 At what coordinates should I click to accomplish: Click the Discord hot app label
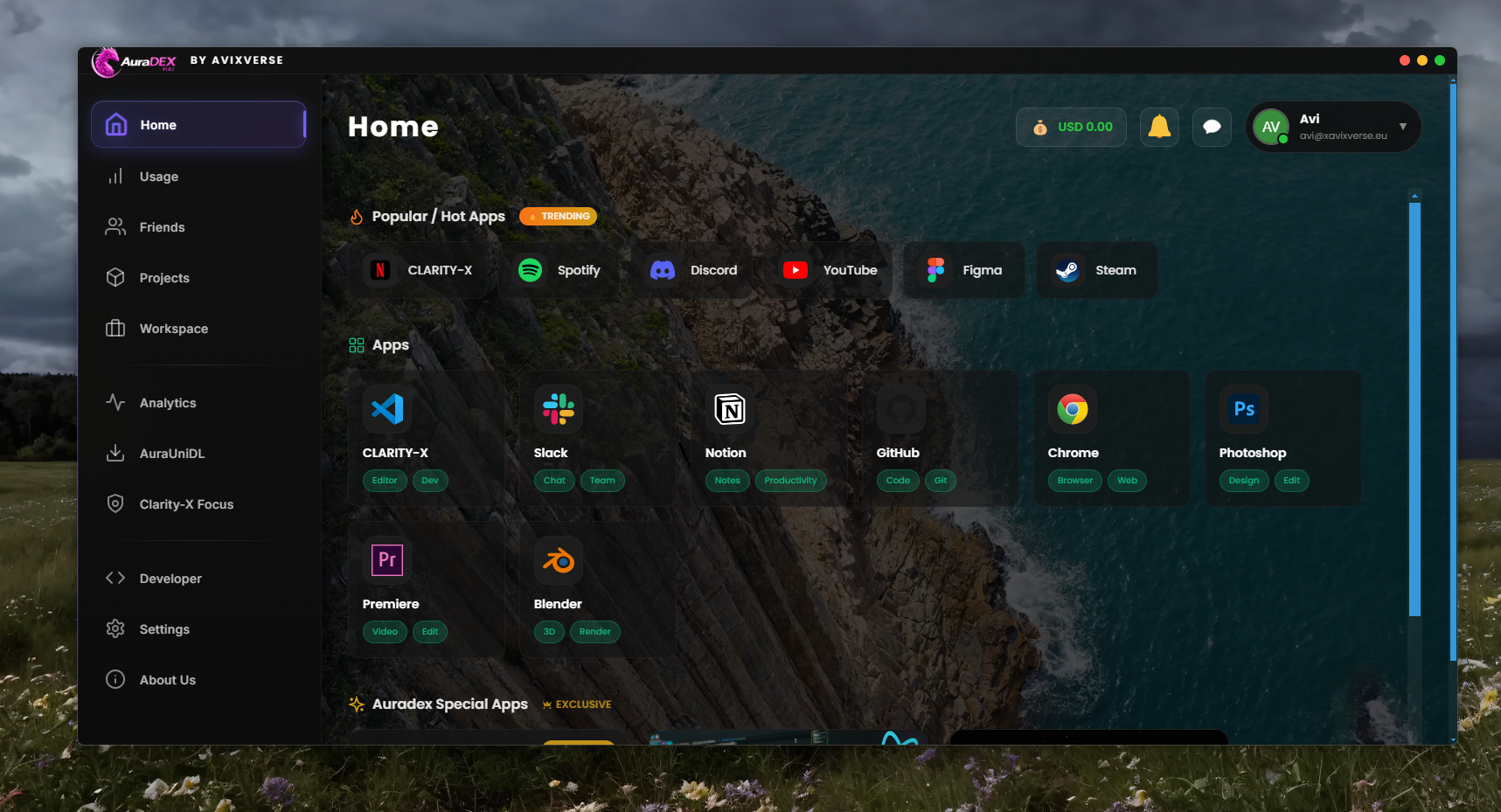713,270
